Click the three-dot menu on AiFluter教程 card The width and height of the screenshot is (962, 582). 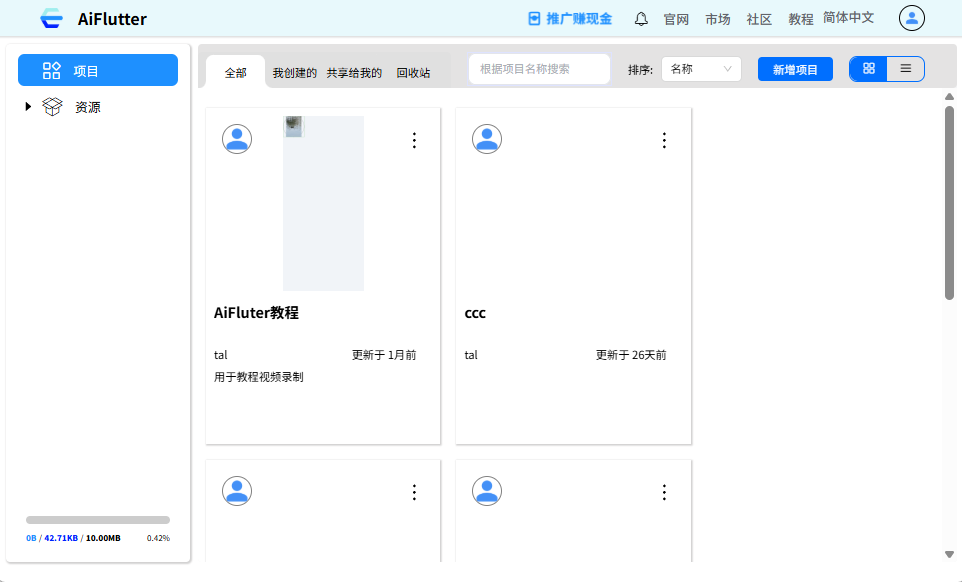(x=414, y=140)
